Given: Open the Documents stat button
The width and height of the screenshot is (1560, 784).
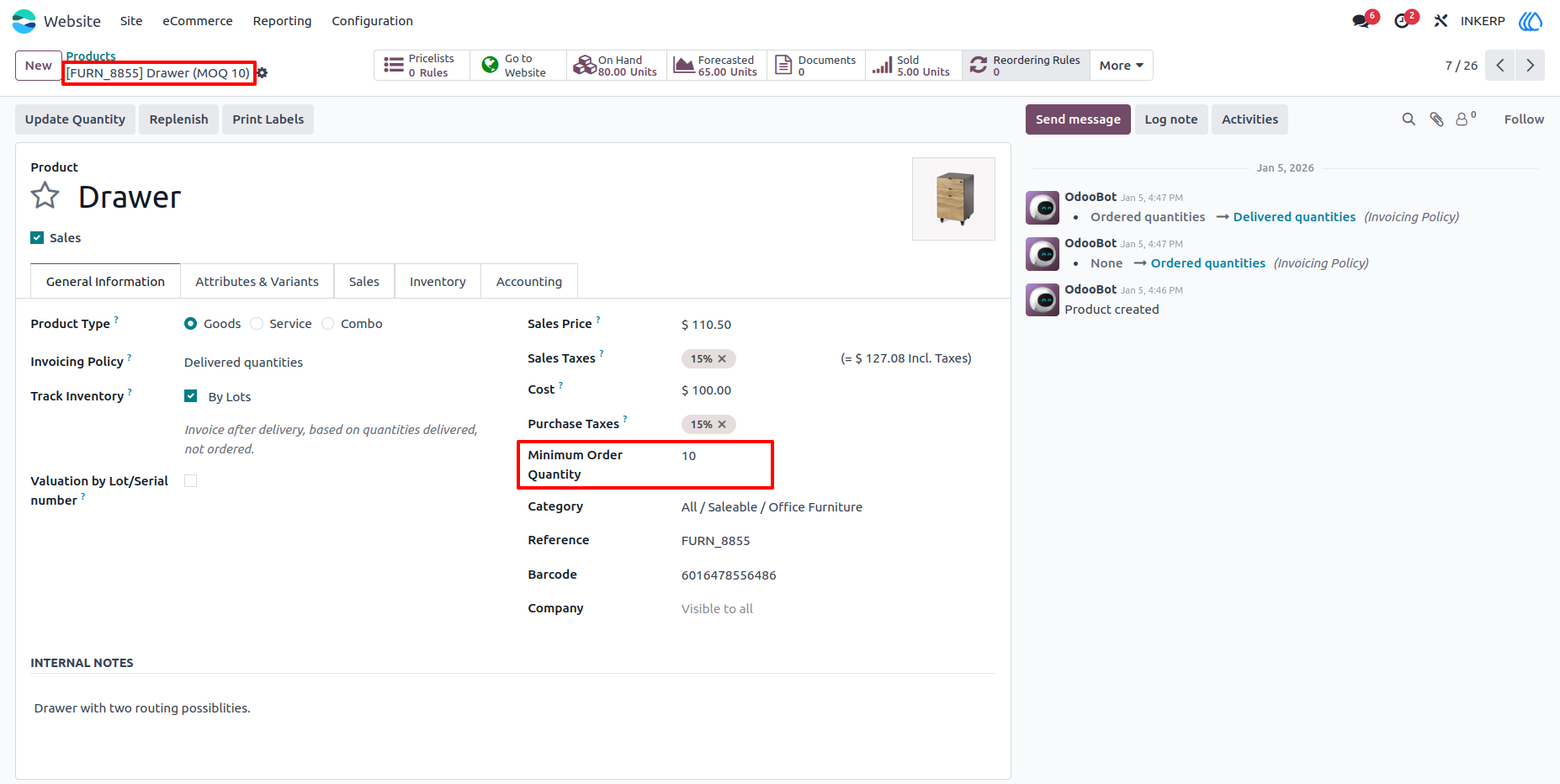Looking at the screenshot, I should 815,66.
